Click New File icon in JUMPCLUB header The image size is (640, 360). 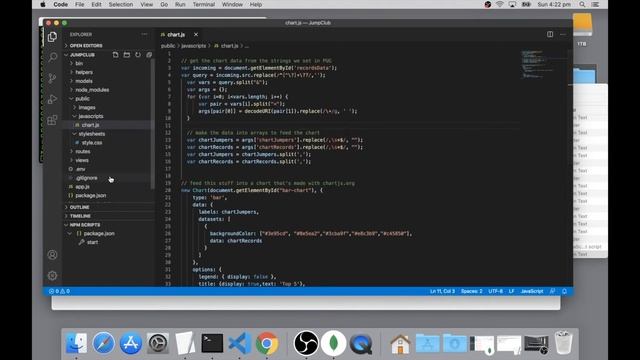(116, 55)
